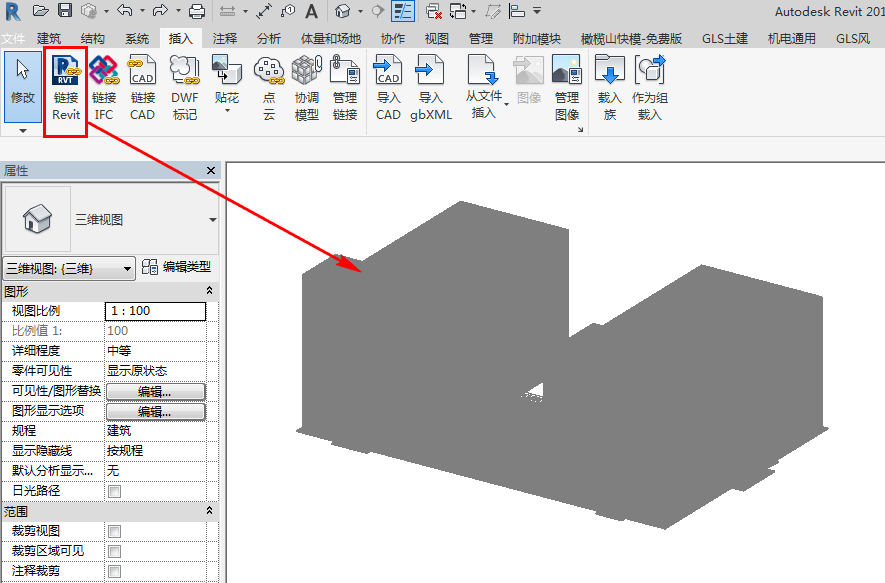
Task: Open 管理图像 manager
Action: [x=567, y=89]
